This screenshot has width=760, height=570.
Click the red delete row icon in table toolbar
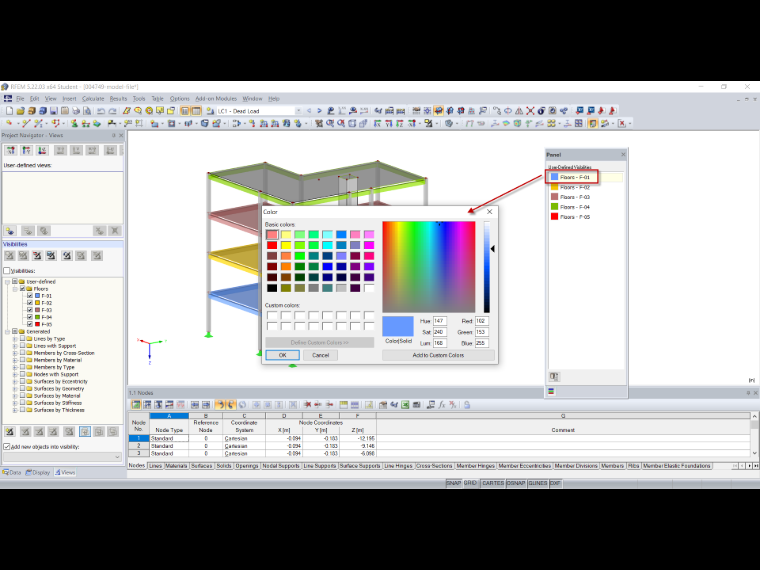click(307, 405)
